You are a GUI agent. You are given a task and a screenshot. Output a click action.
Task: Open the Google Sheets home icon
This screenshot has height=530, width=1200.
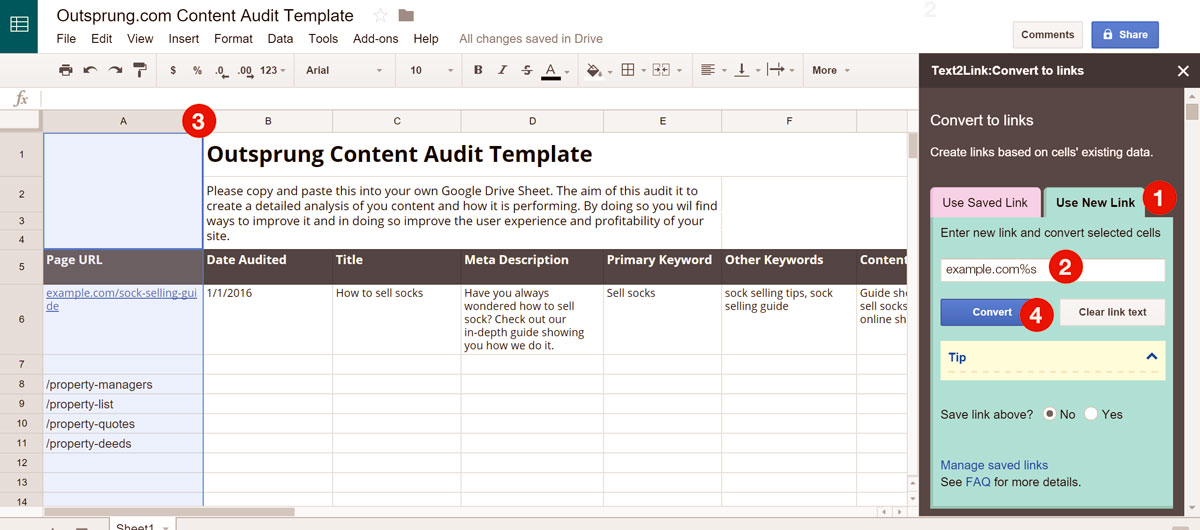(19, 25)
